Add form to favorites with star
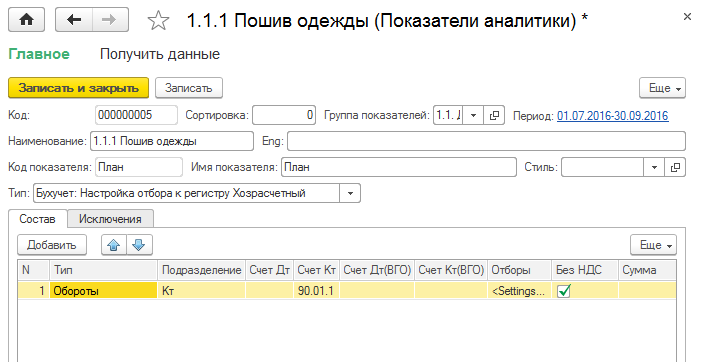This screenshot has width=703, height=362. pyautogui.click(x=158, y=21)
